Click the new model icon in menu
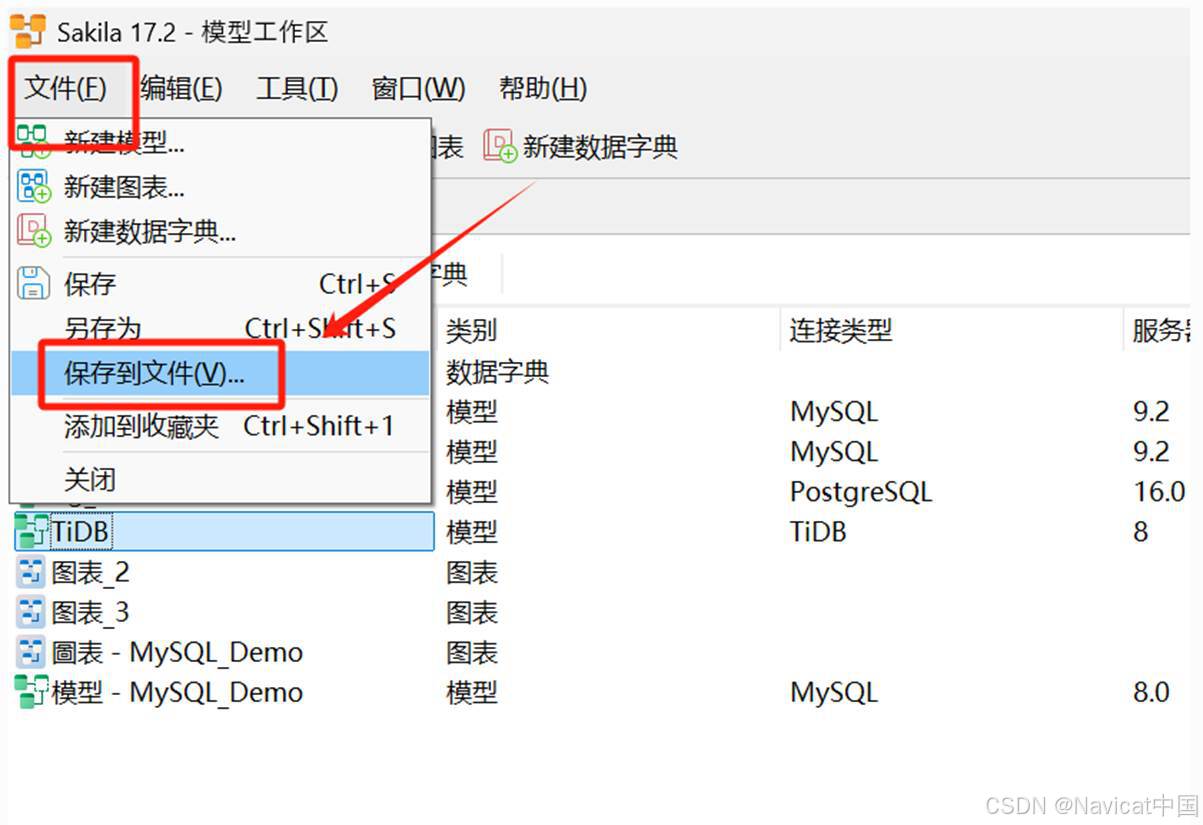 [34, 141]
